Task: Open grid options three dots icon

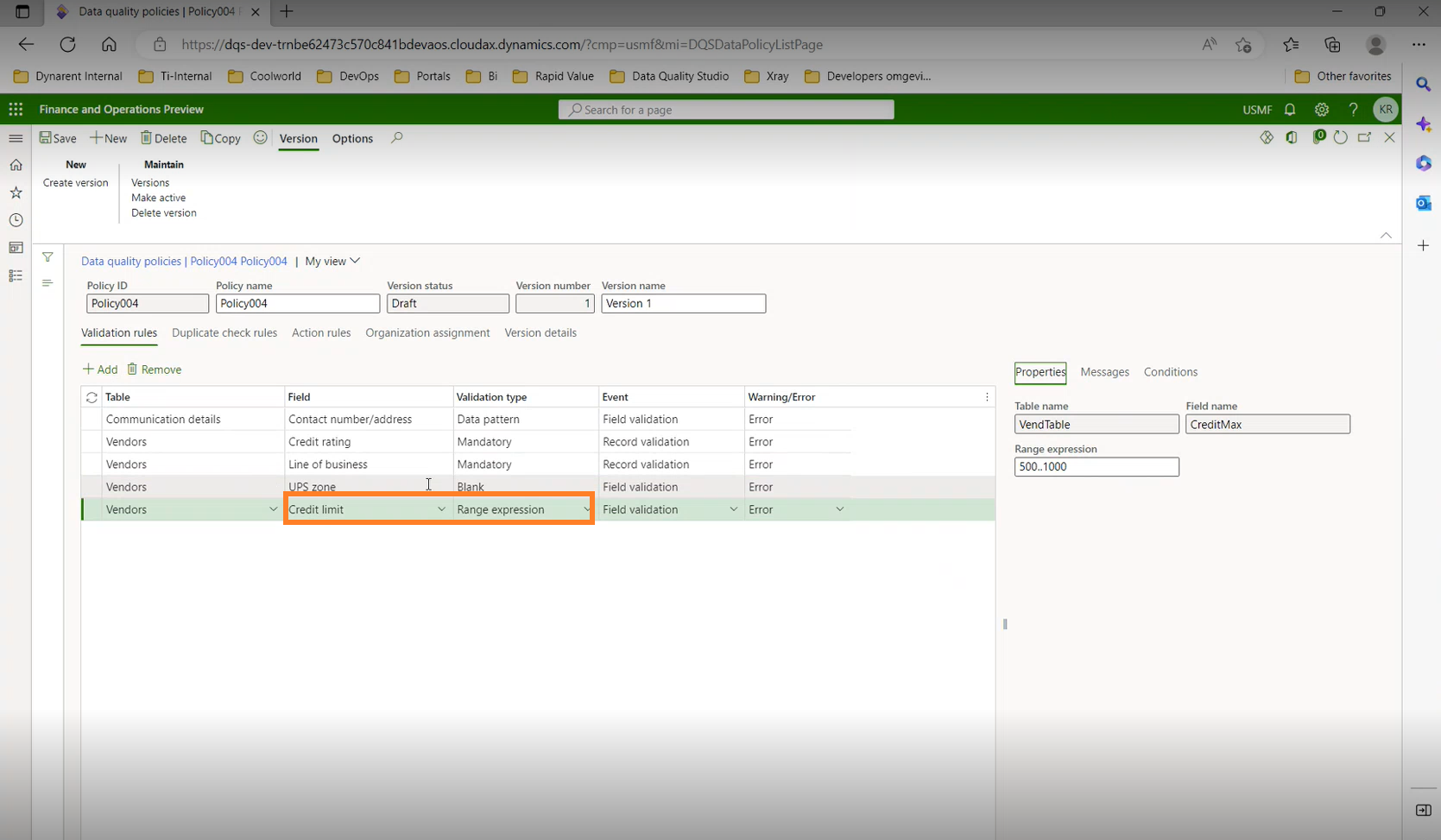Action: click(x=987, y=397)
